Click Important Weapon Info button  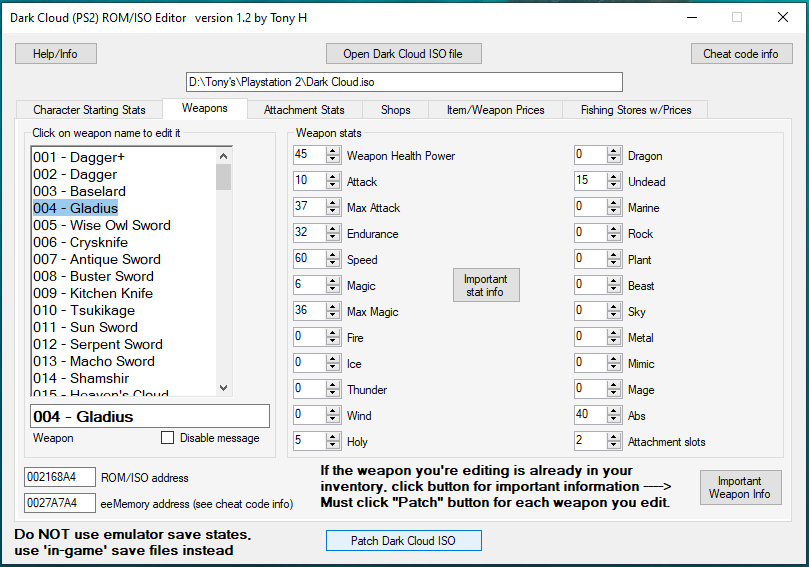(x=740, y=487)
